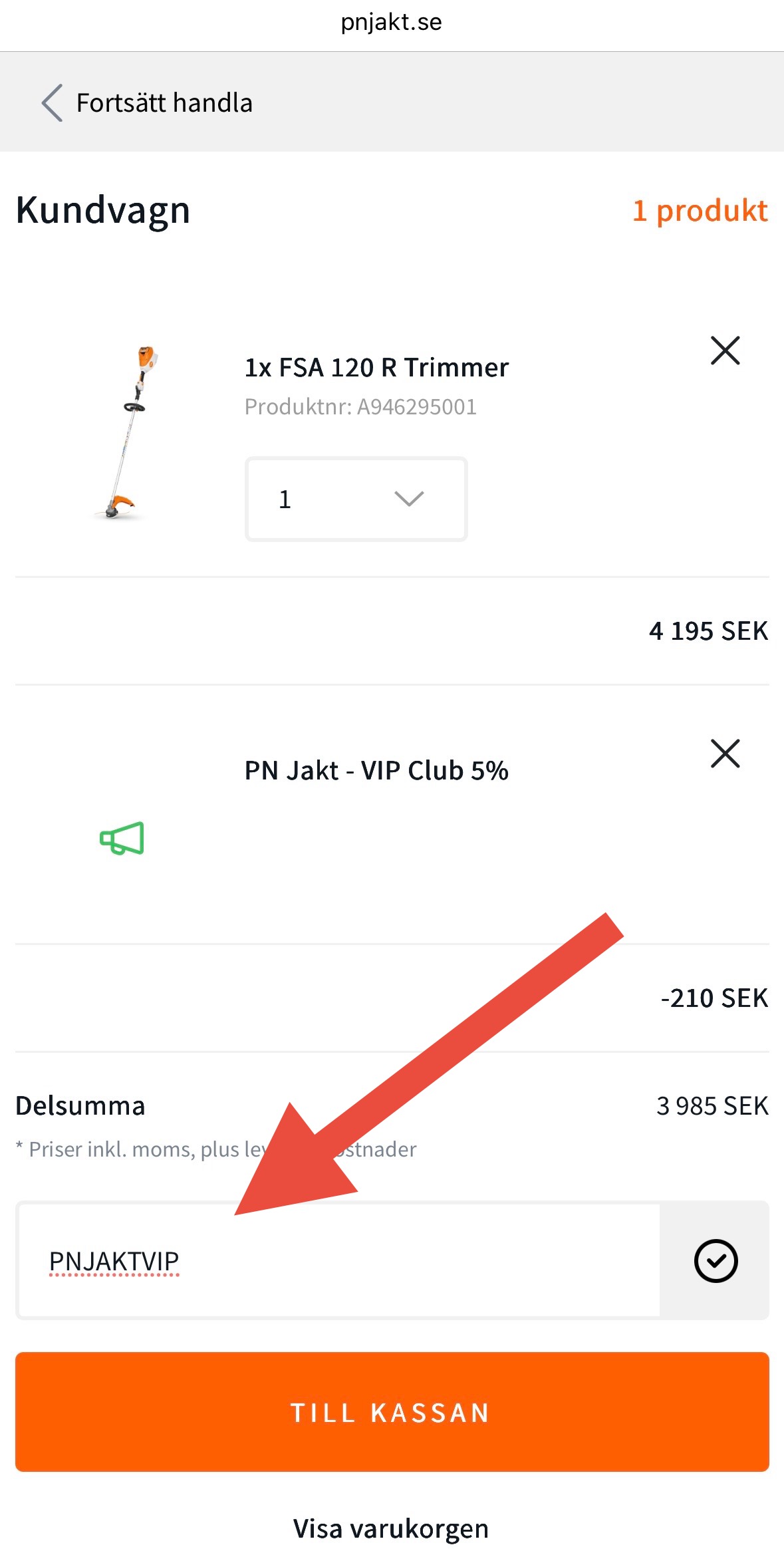Open the trimmer product thumbnail image
The image size is (784, 1557).
click(x=128, y=432)
